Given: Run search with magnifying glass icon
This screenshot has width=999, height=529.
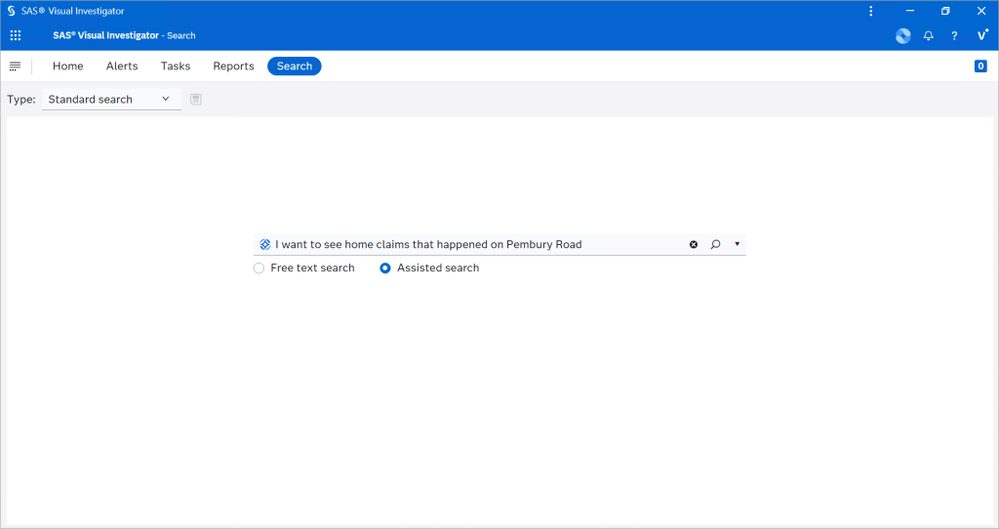Looking at the screenshot, I should click(x=715, y=244).
